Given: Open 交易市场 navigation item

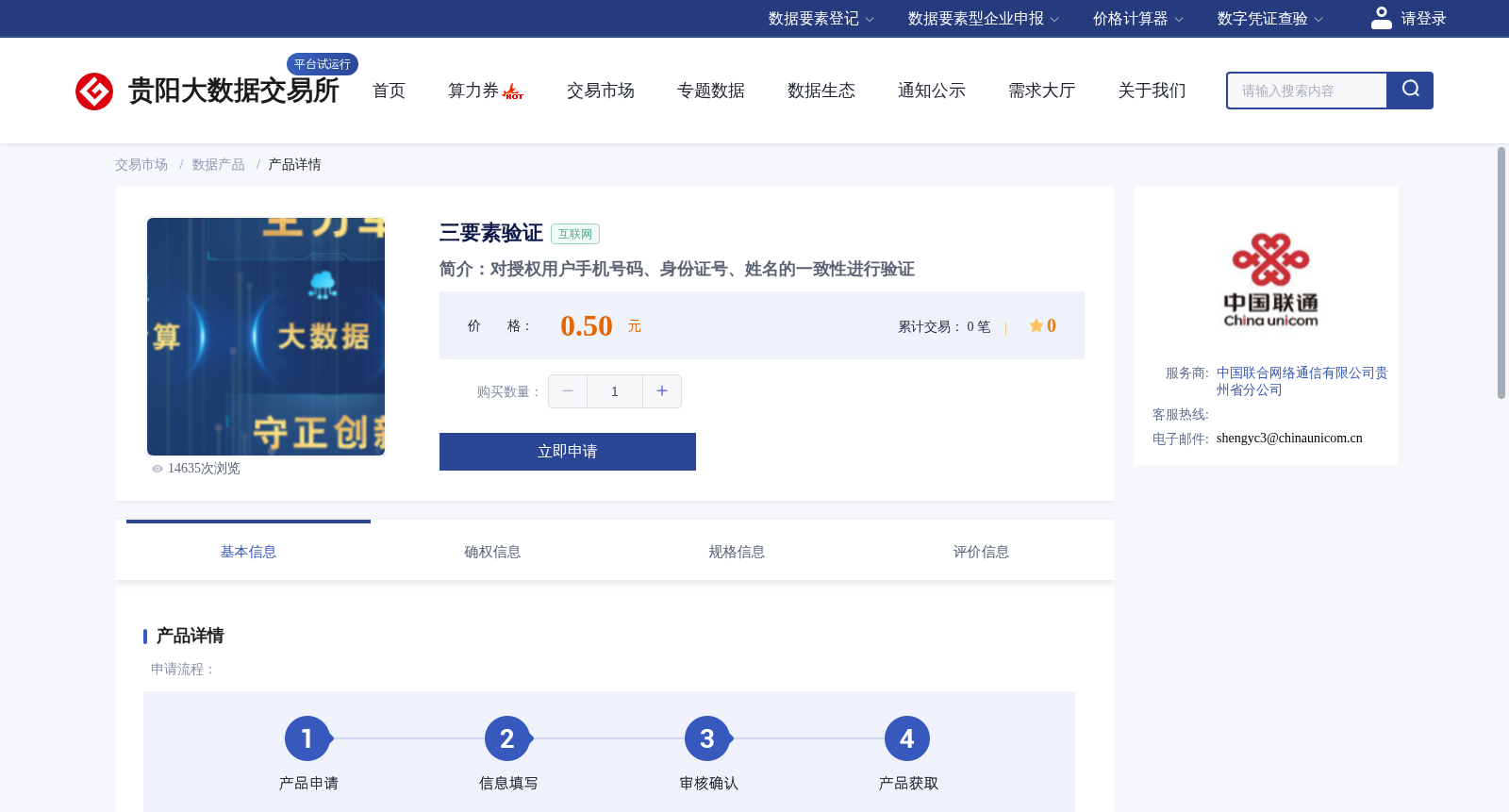Looking at the screenshot, I should pyautogui.click(x=601, y=91).
